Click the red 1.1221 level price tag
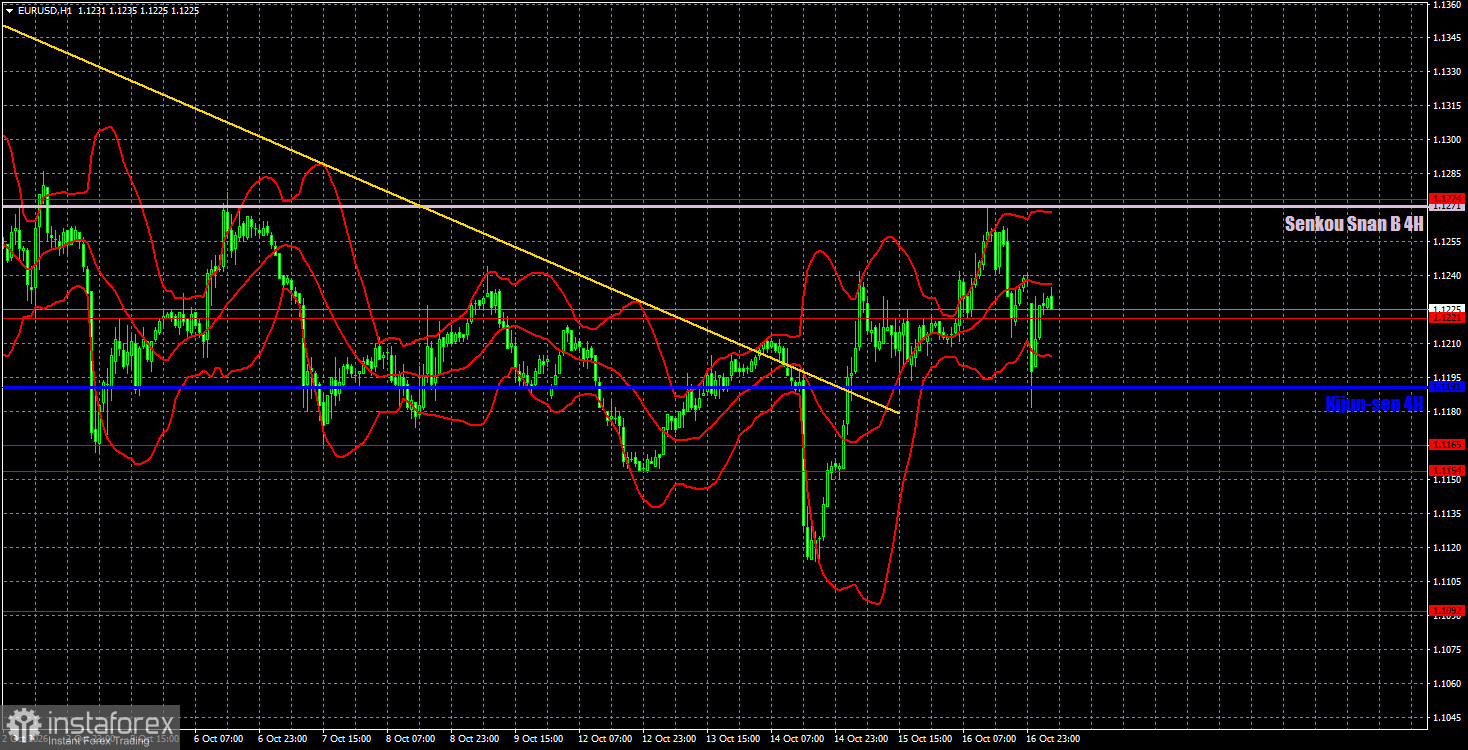1468x750 pixels. click(1447, 319)
